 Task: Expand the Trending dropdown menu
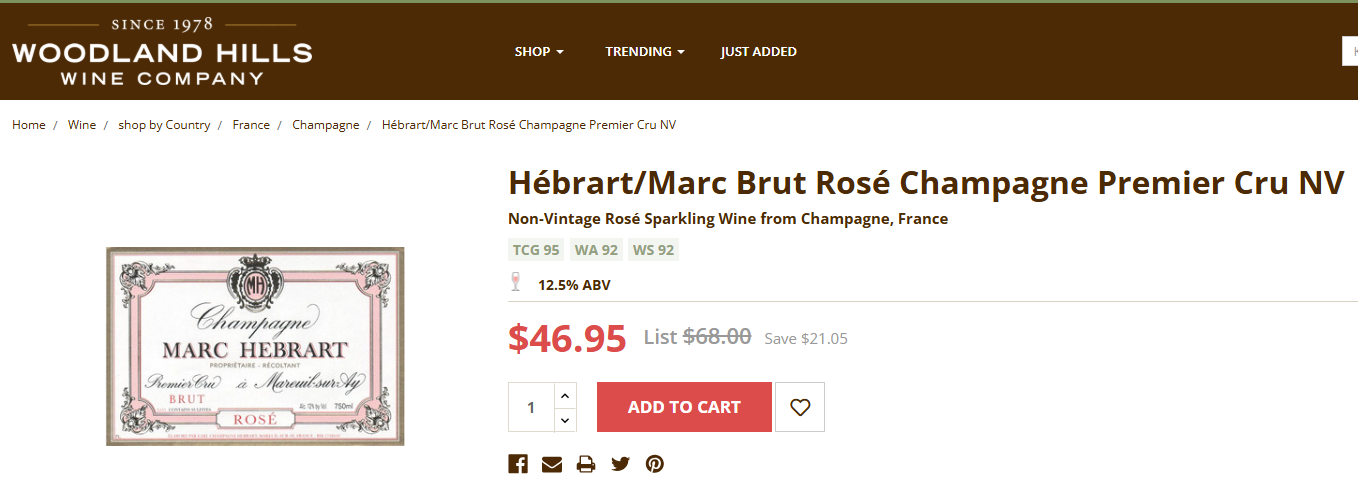click(644, 52)
